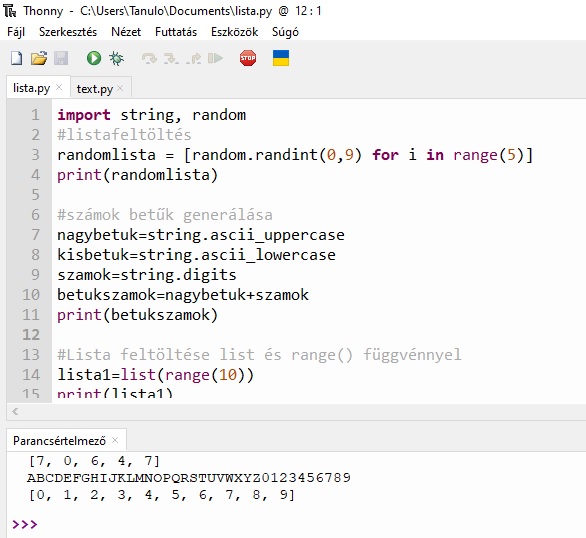586x538 pixels.
Task: Click the New file icon
Action: click(x=16, y=58)
